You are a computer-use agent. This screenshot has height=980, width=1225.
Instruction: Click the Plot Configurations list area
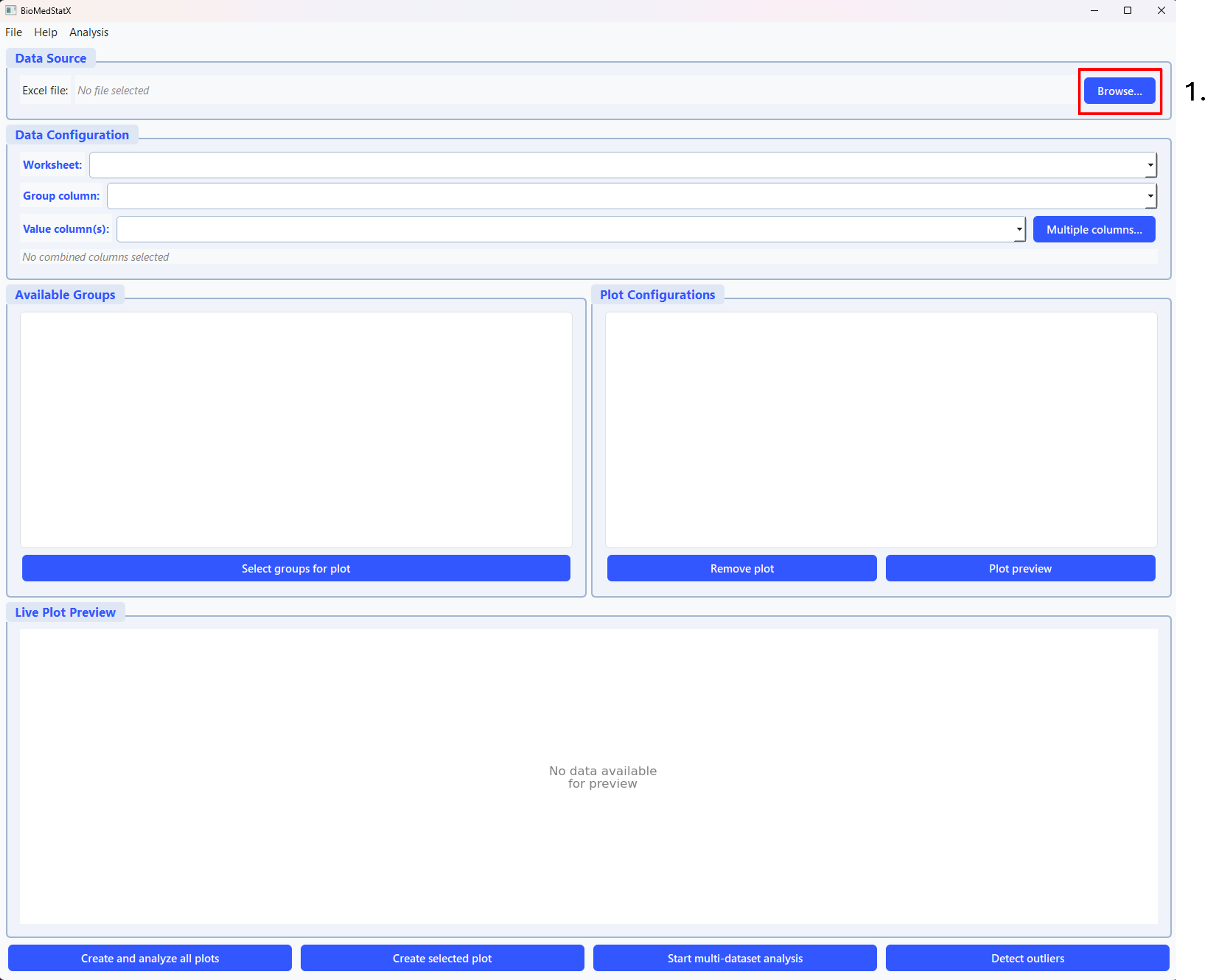881,429
